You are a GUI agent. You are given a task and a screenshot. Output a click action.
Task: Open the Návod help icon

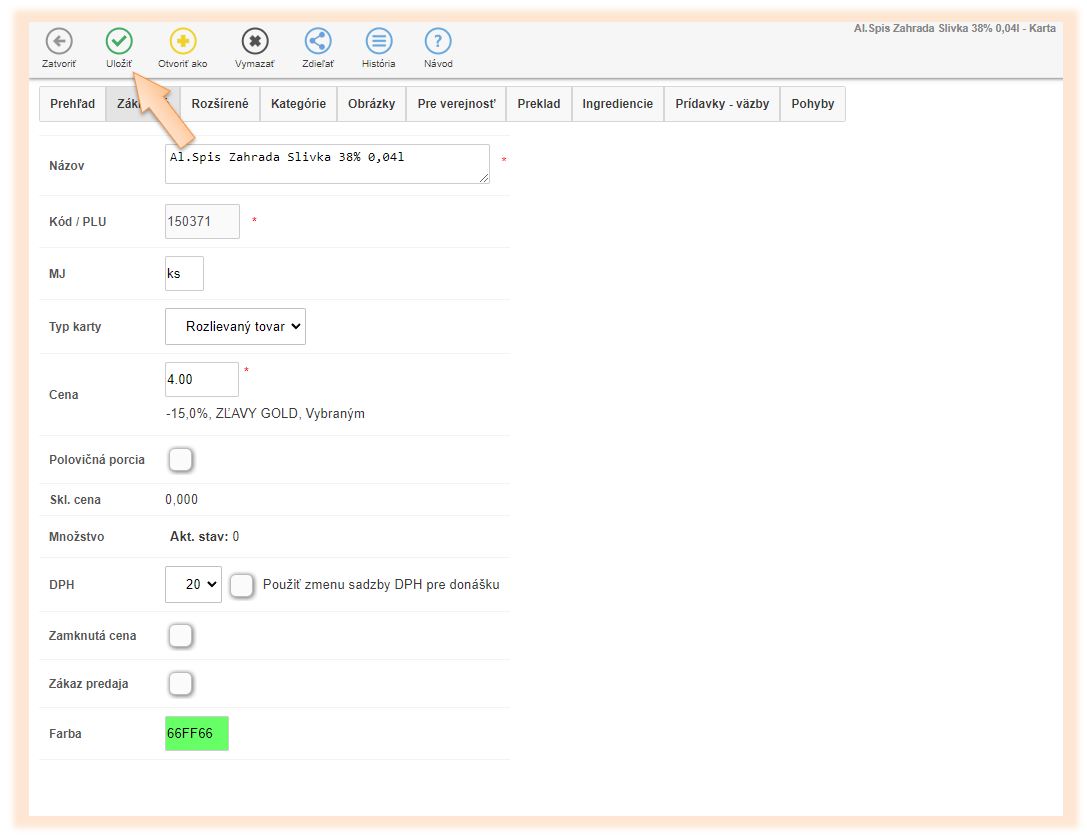coord(438,41)
